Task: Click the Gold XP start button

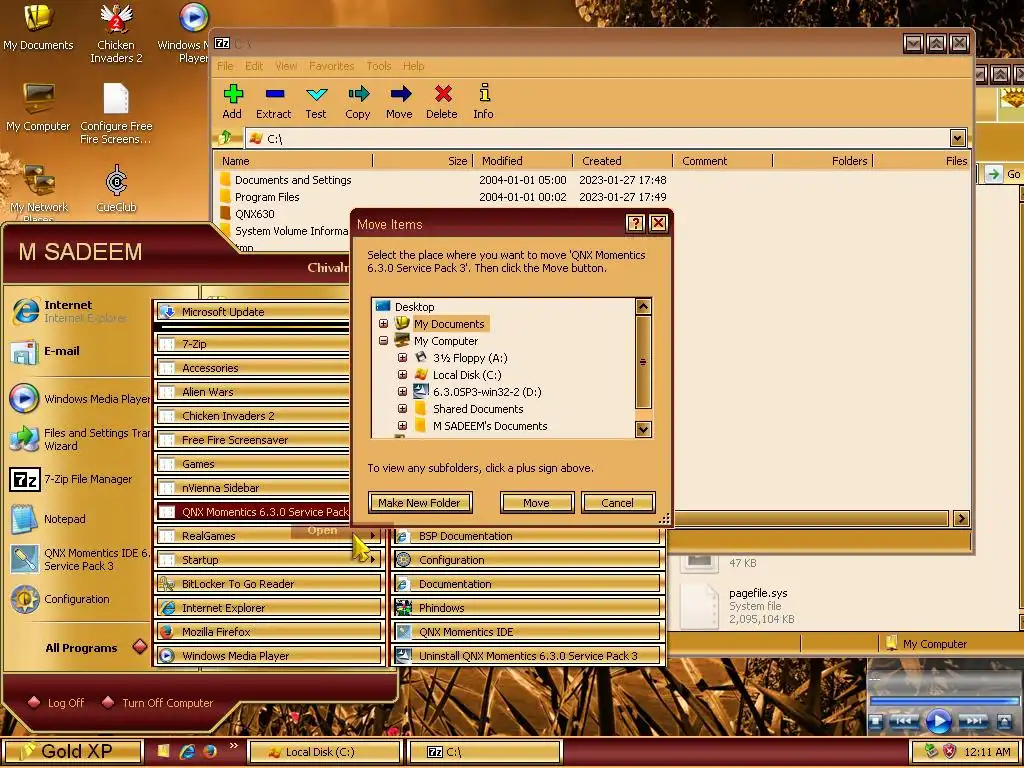Action: (72, 751)
